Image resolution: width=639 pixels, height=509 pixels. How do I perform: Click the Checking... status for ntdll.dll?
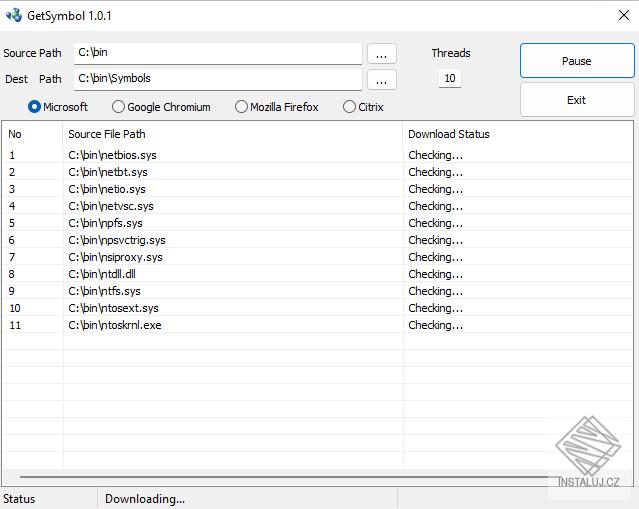(435, 274)
